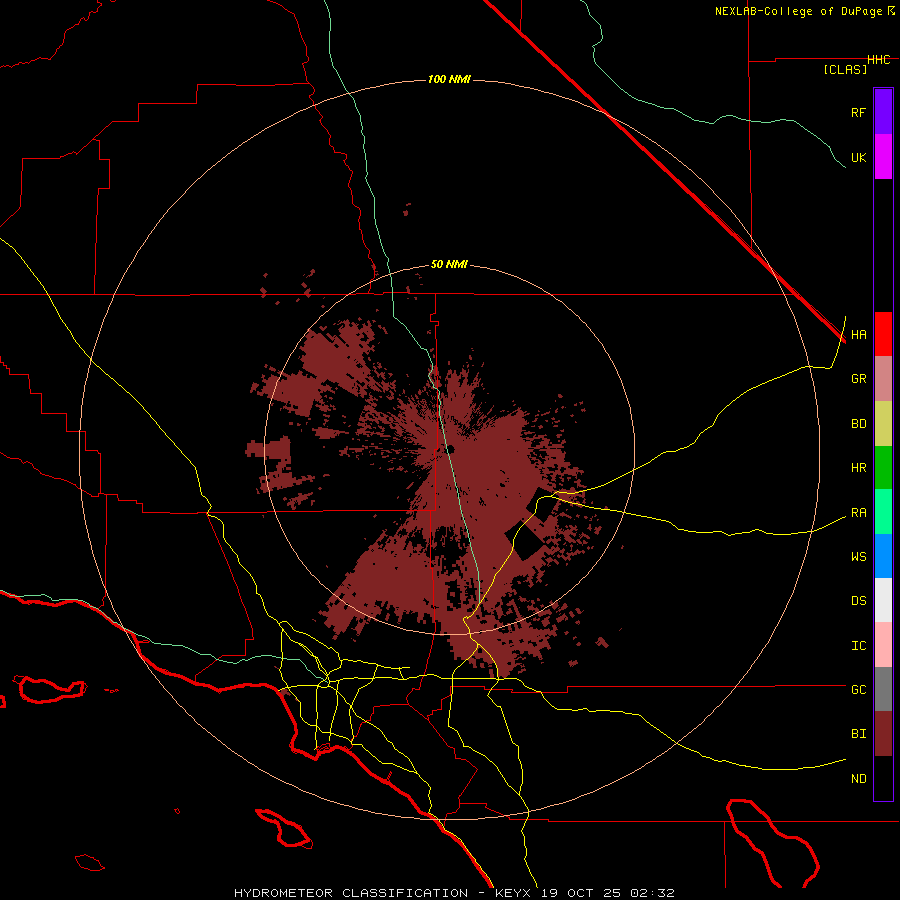Click the ND legend label
Screen dimensions: 900x900
pyautogui.click(x=858, y=779)
